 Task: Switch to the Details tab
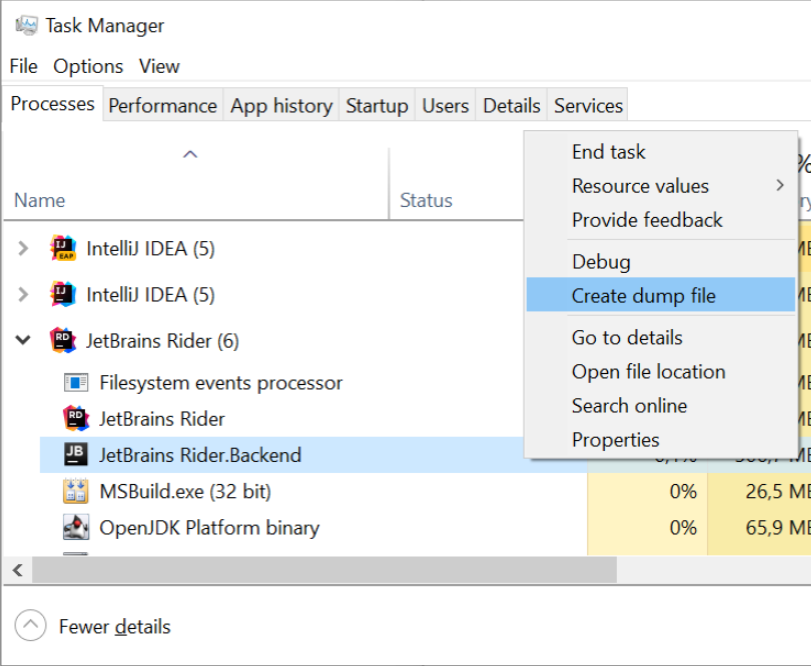[512, 105]
